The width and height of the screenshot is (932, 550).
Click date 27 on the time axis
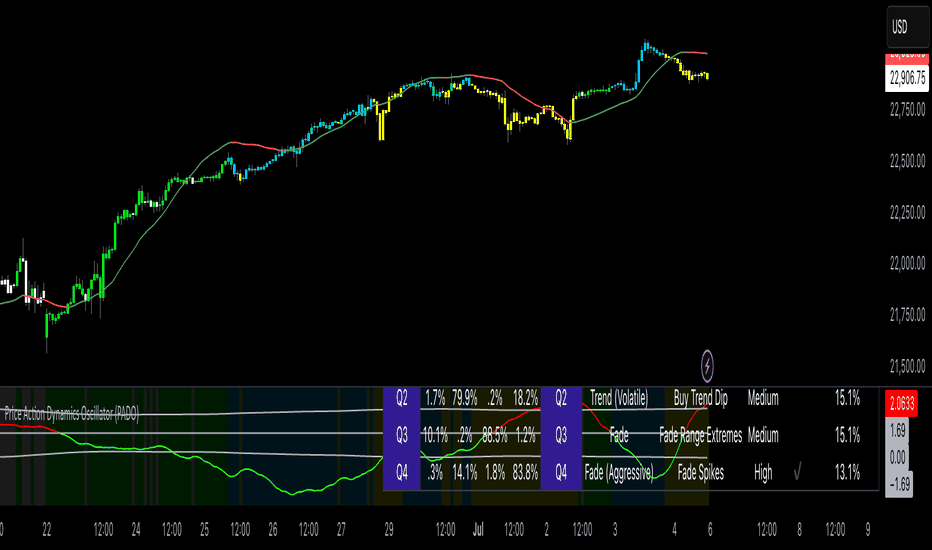[x=341, y=529]
